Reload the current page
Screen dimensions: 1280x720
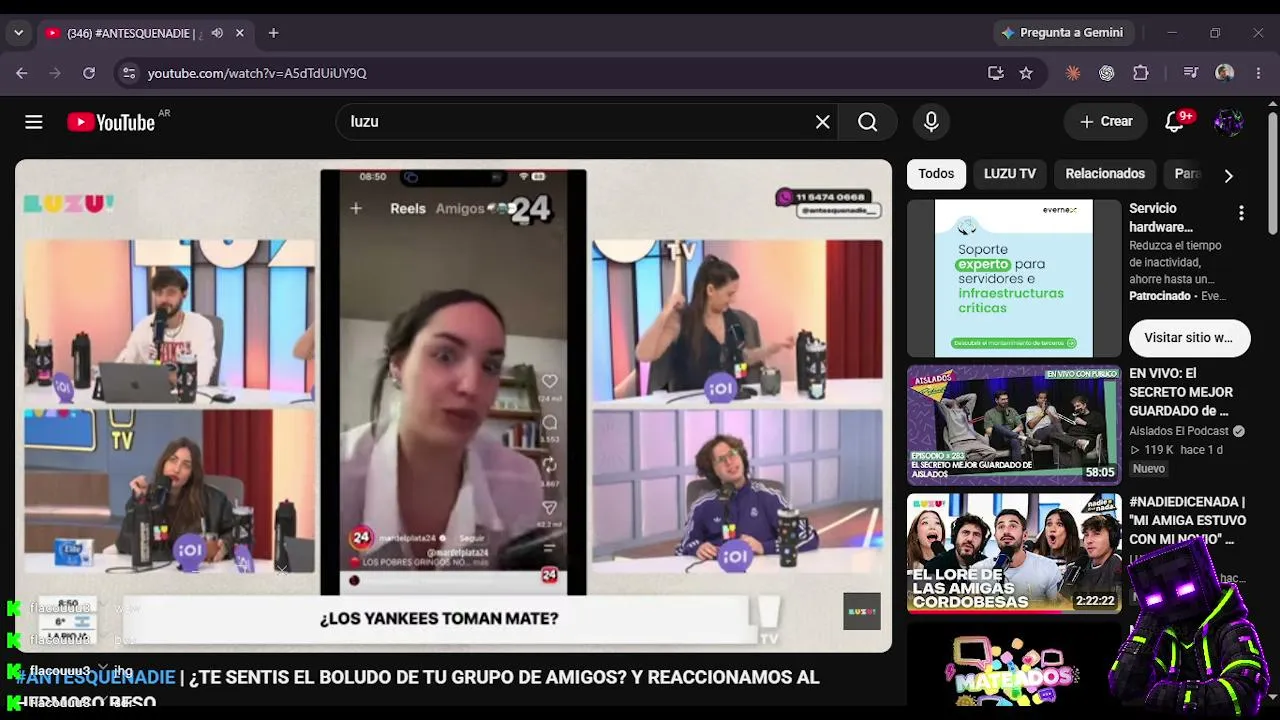(89, 73)
